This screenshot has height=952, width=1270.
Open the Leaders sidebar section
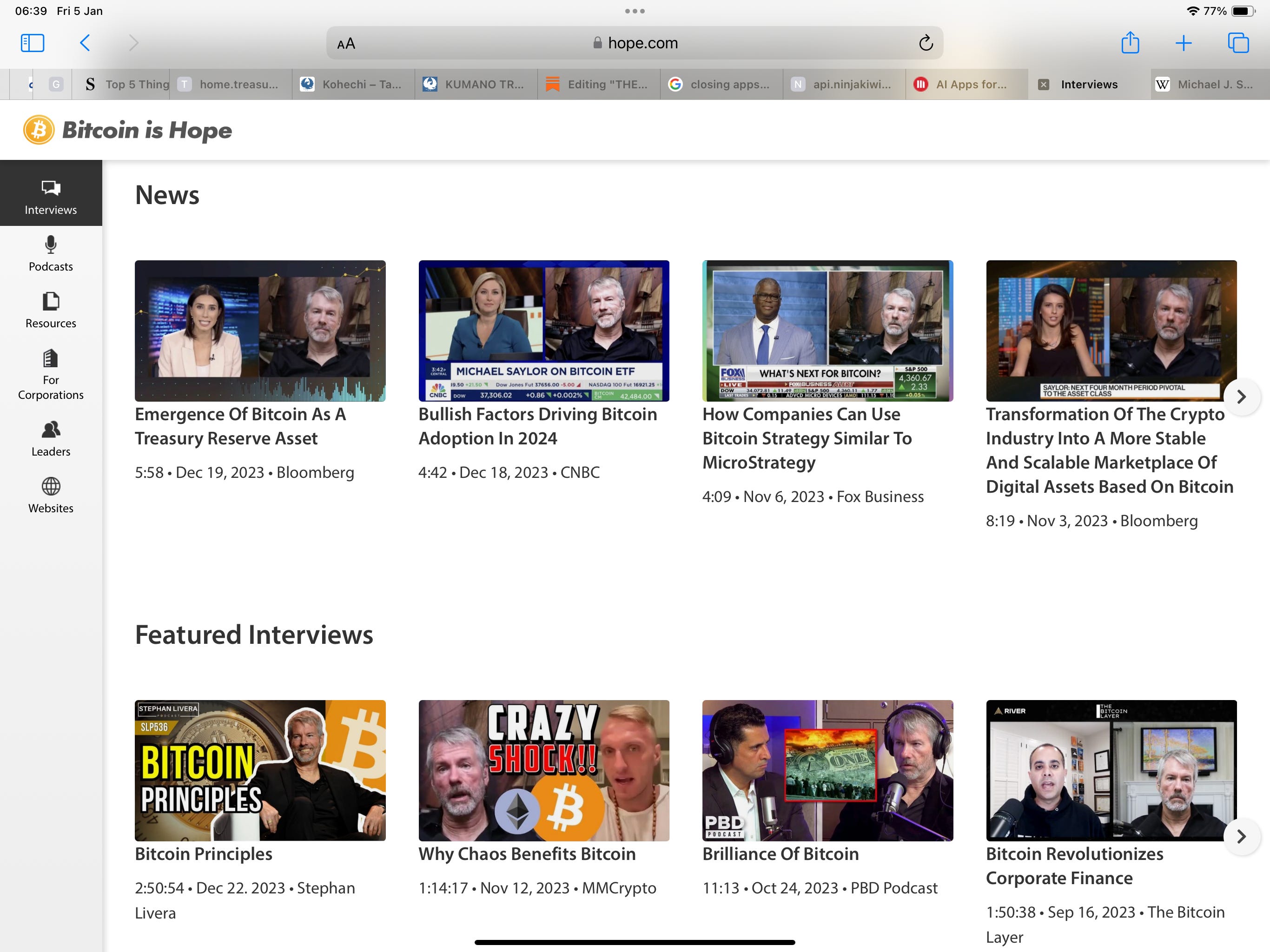(51, 439)
